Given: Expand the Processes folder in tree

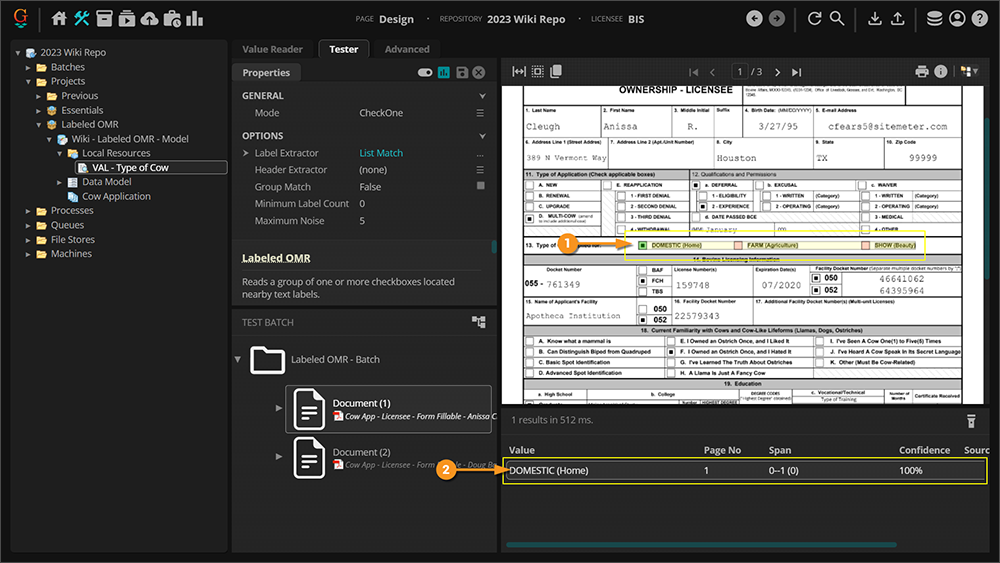Looking at the screenshot, I should (29, 211).
